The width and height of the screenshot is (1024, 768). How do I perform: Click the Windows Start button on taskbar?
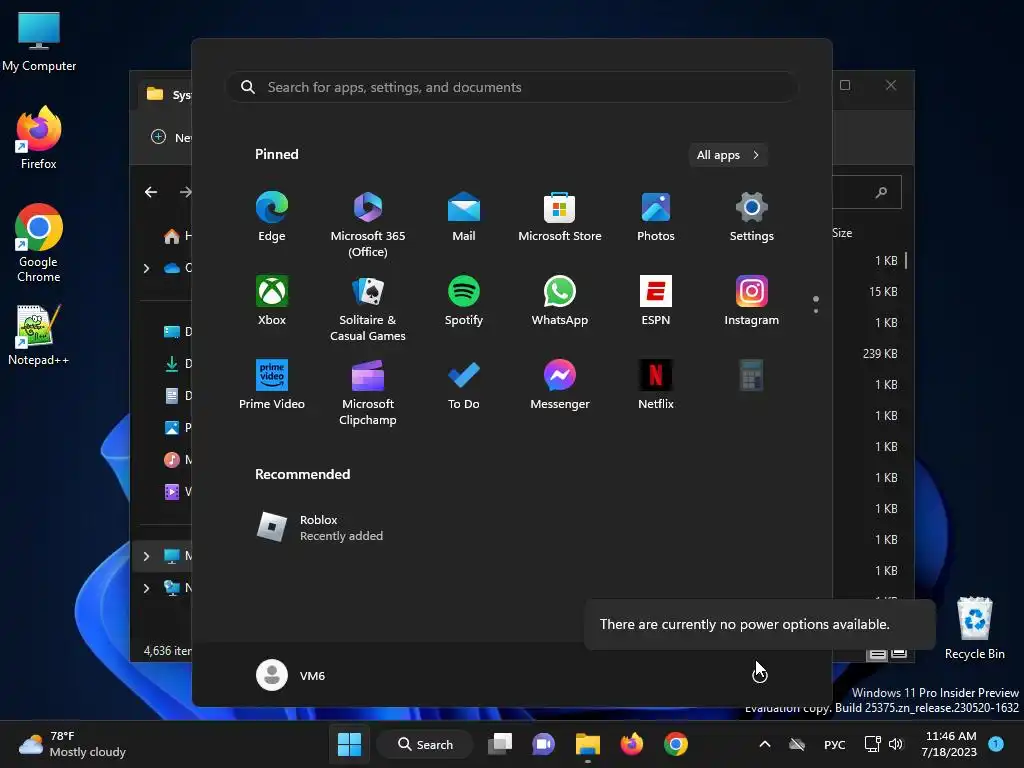pos(349,744)
